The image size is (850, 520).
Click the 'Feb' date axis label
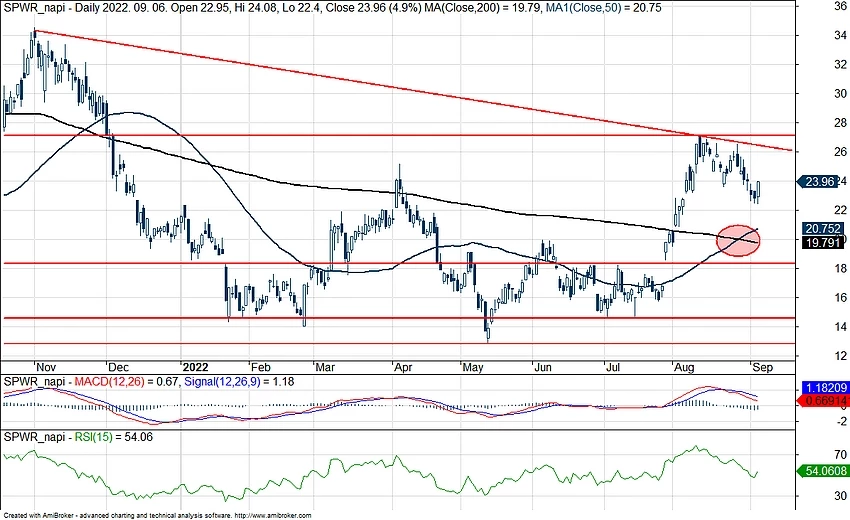260,367
